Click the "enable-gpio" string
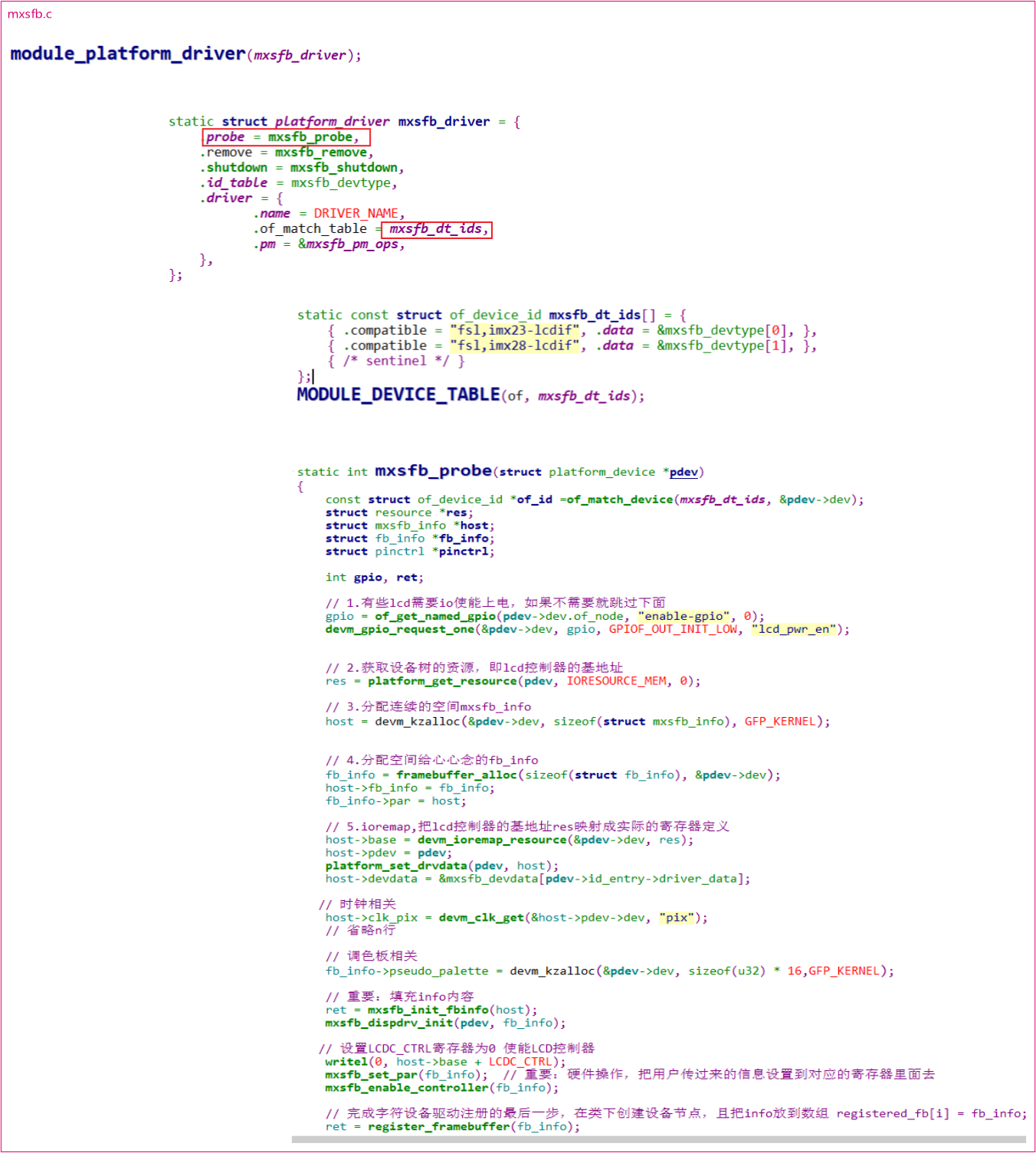 (x=684, y=616)
